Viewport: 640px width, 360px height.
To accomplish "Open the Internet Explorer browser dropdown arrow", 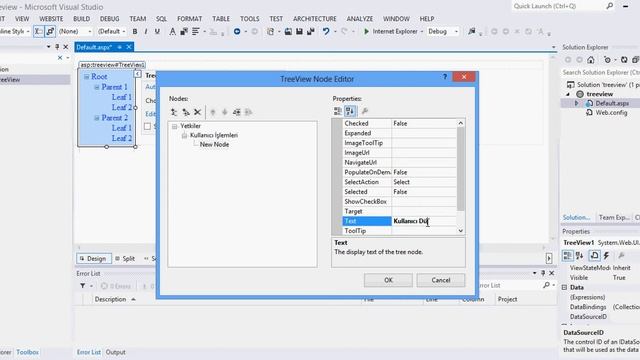I will pos(422,31).
